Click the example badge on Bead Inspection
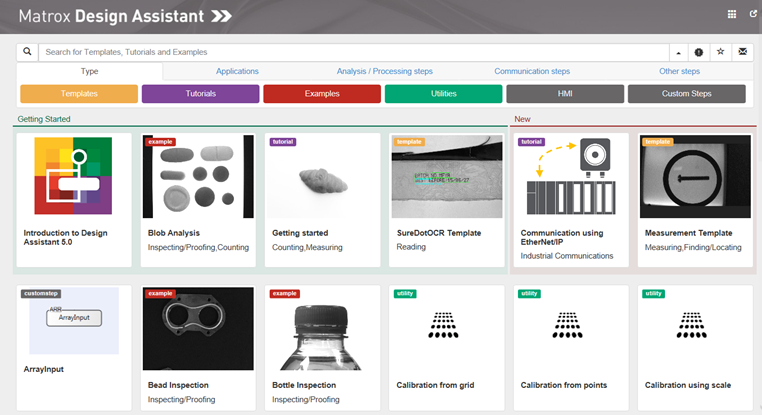The height and width of the screenshot is (415, 762). pos(160,294)
